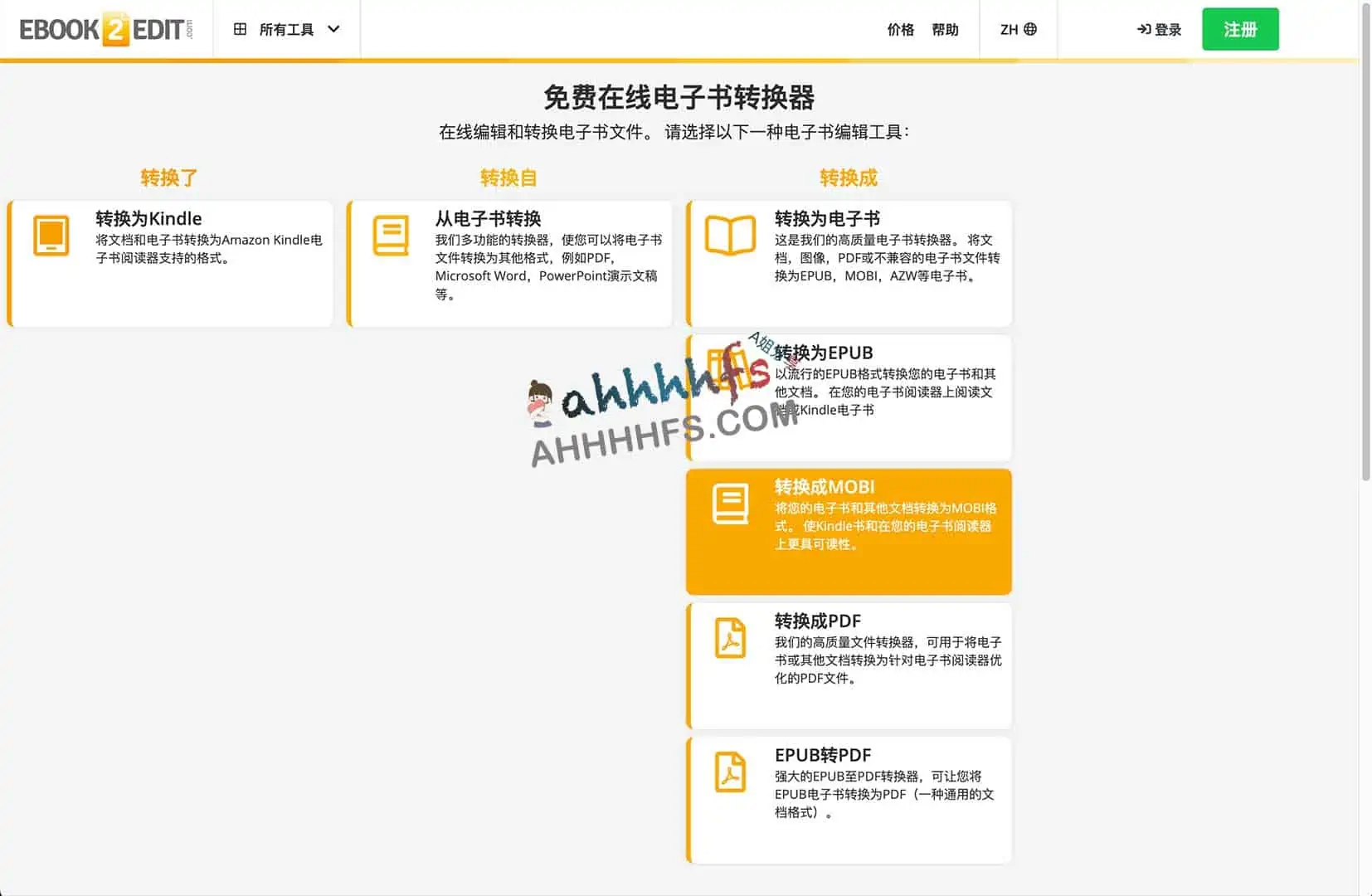The image size is (1372, 896).
Task: Click the PDF file icon on 转换成PDF card
Action: [730, 639]
